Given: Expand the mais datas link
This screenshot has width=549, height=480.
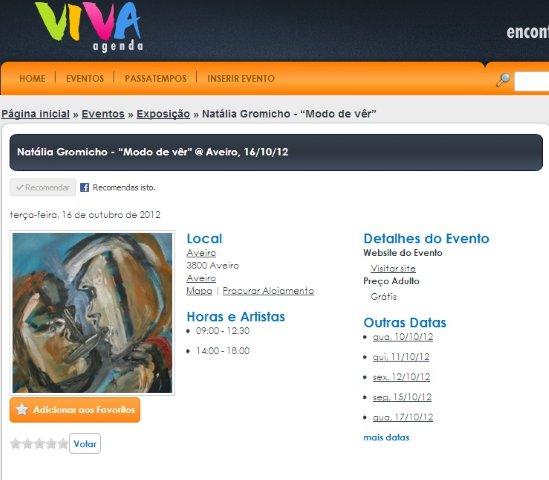Looking at the screenshot, I should point(386,437).
